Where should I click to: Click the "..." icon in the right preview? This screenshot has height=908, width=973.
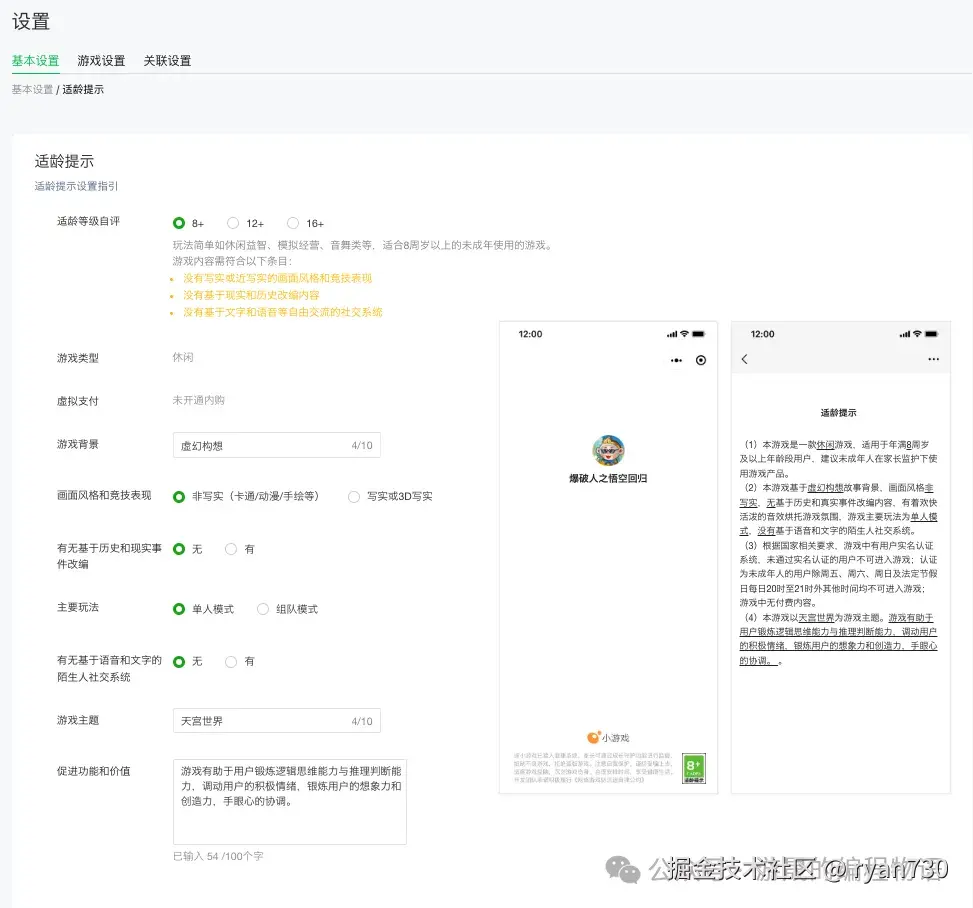[x=933, y=358]
